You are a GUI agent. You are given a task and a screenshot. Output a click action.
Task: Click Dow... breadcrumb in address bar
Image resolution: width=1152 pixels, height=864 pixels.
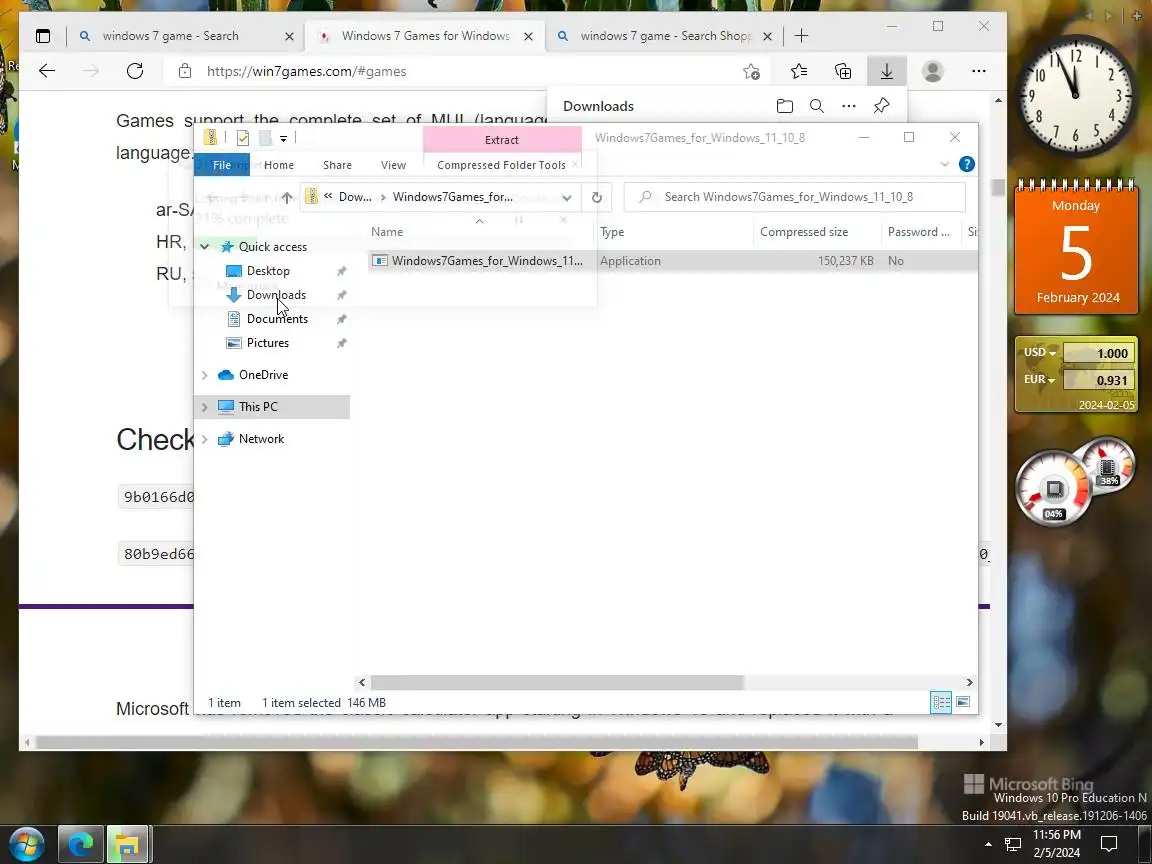355,197
